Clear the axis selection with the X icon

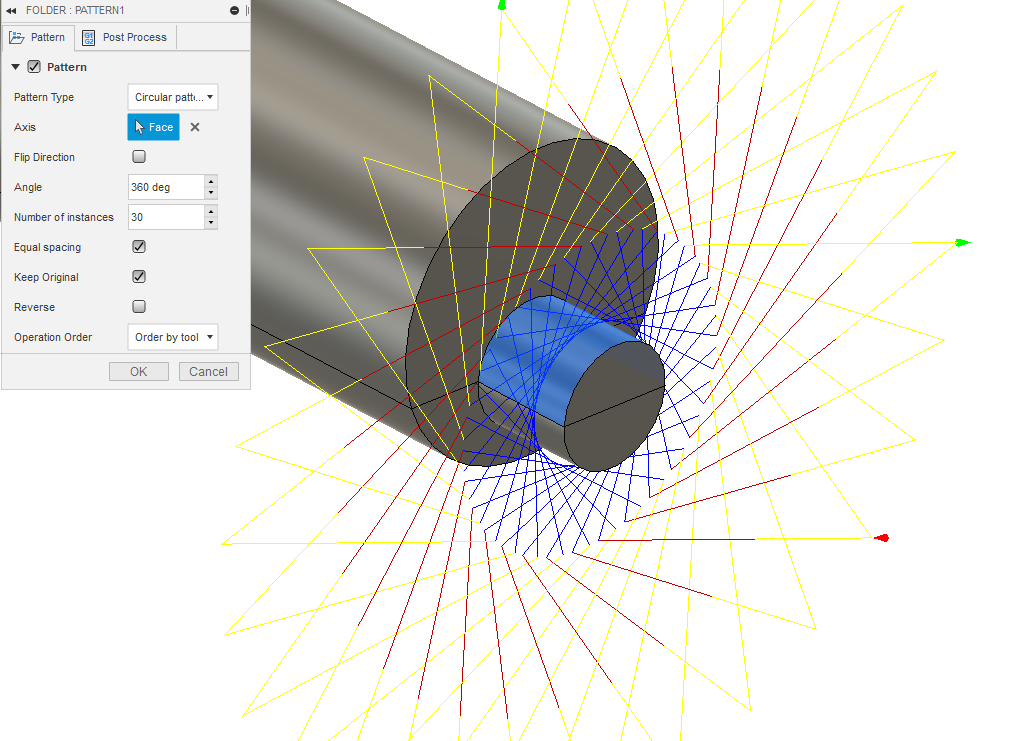click(196, 127)
